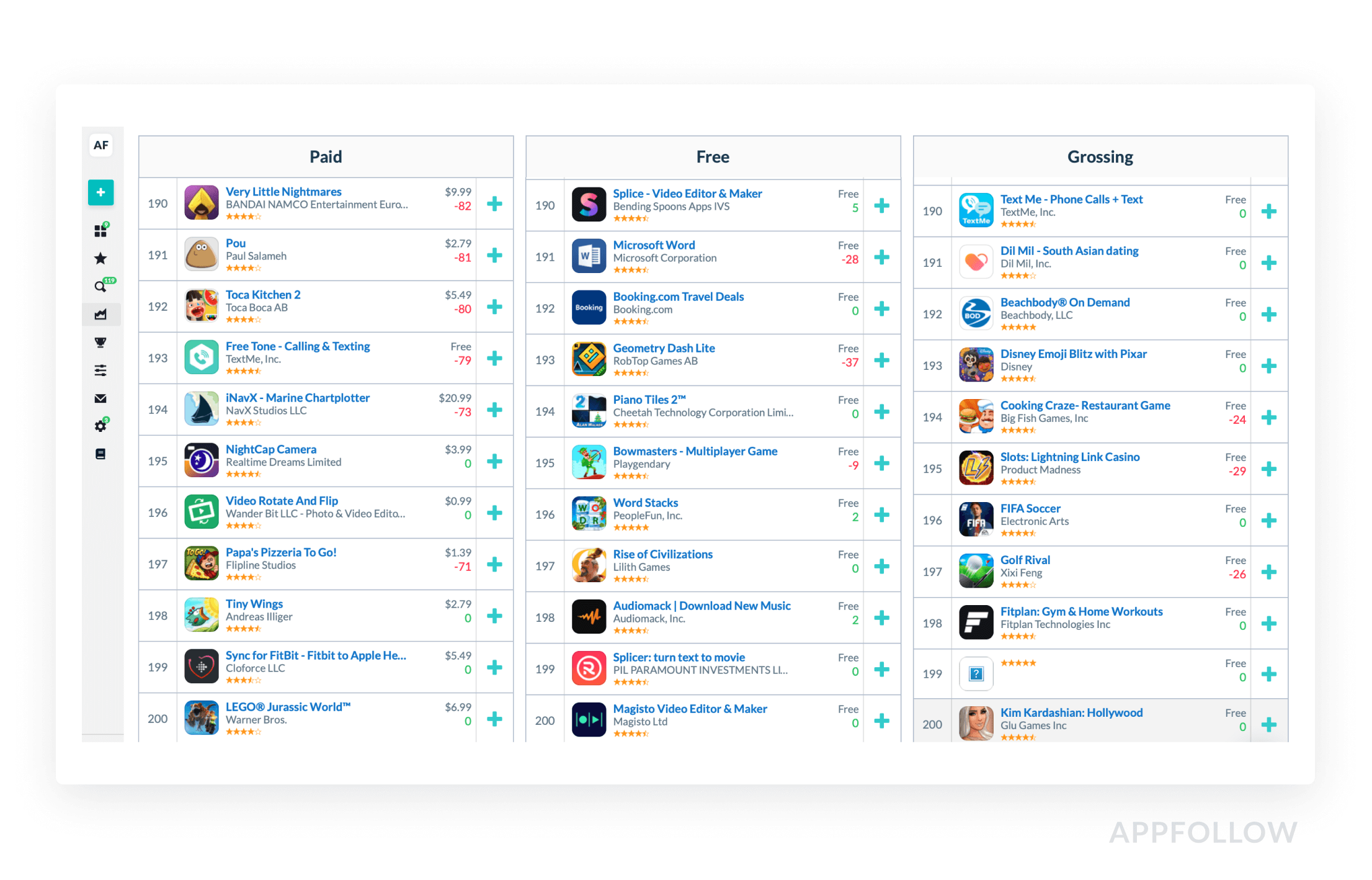This screenshot has width=1372, height=880.
Task: Click the Add App icon in sidebar
Action: pyautogui.click(x=101, y=192)
